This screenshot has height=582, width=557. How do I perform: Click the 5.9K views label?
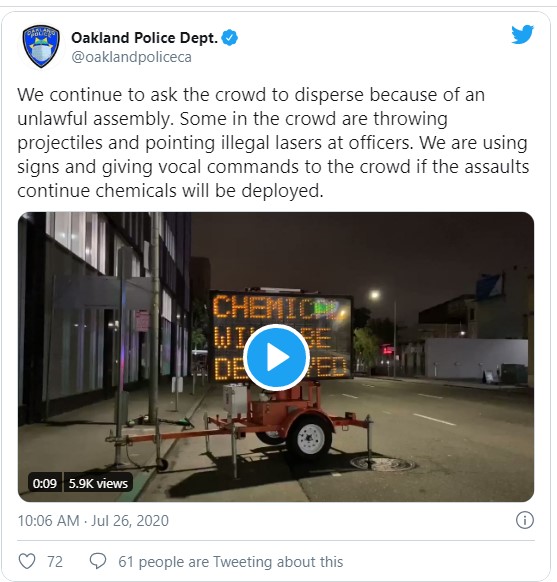coord(98,483)
